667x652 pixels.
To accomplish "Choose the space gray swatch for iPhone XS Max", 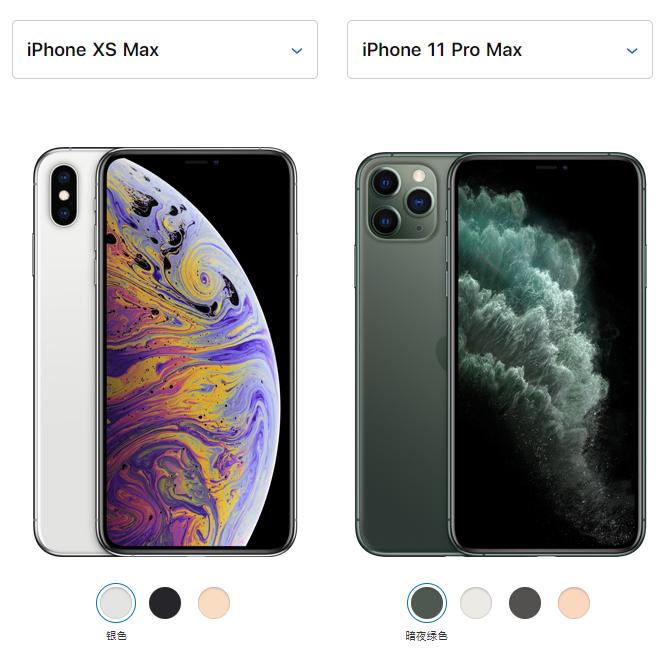I will click(x=165, y=603).
